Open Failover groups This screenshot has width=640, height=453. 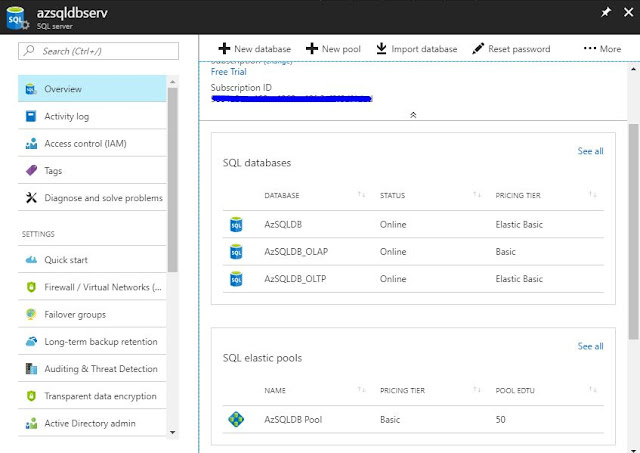pyautogui.click(x=92, y=315)
